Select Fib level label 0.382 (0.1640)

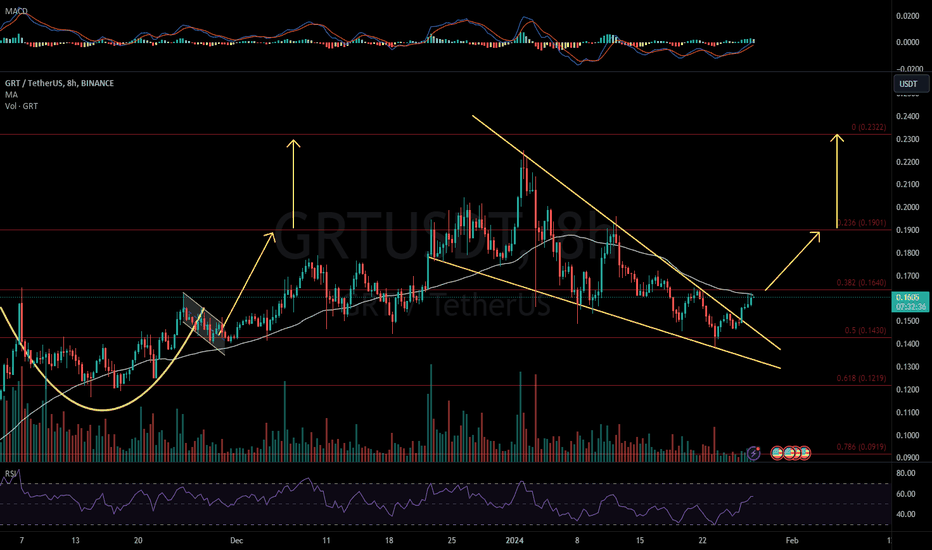click(861, 283)
